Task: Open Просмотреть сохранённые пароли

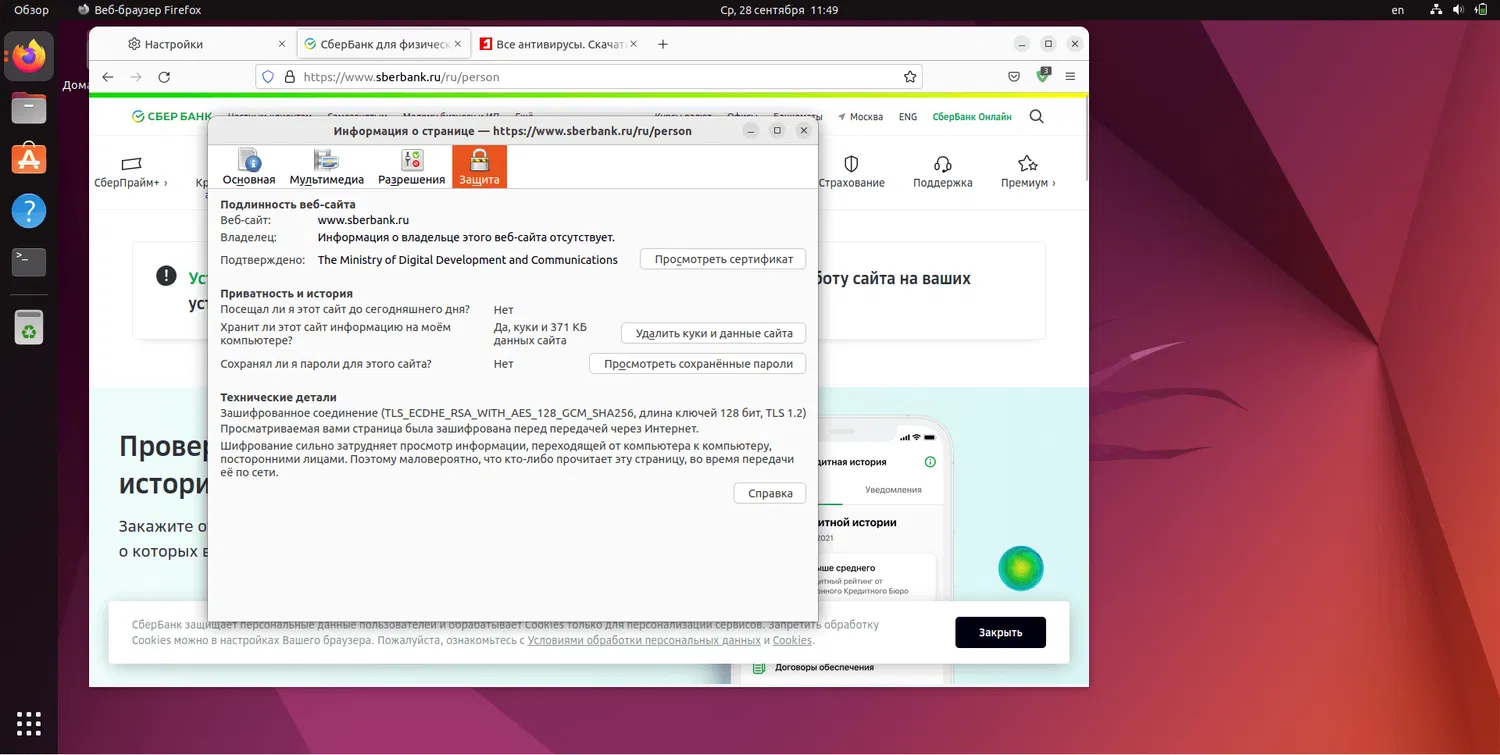Action: [698, 364]
